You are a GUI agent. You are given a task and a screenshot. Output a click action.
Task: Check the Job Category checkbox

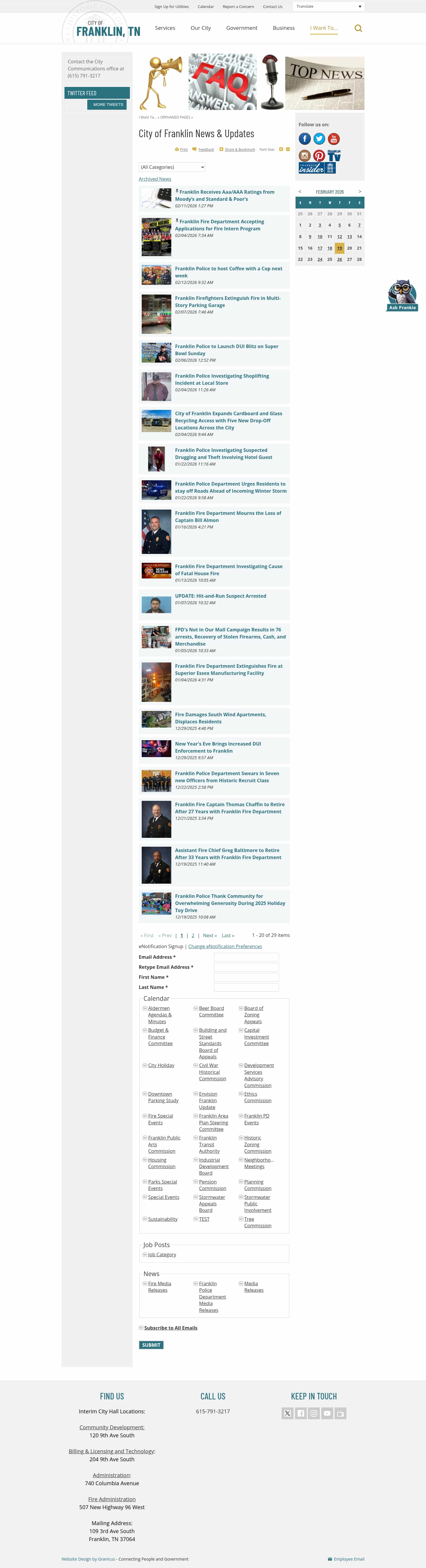point(144,1255)
